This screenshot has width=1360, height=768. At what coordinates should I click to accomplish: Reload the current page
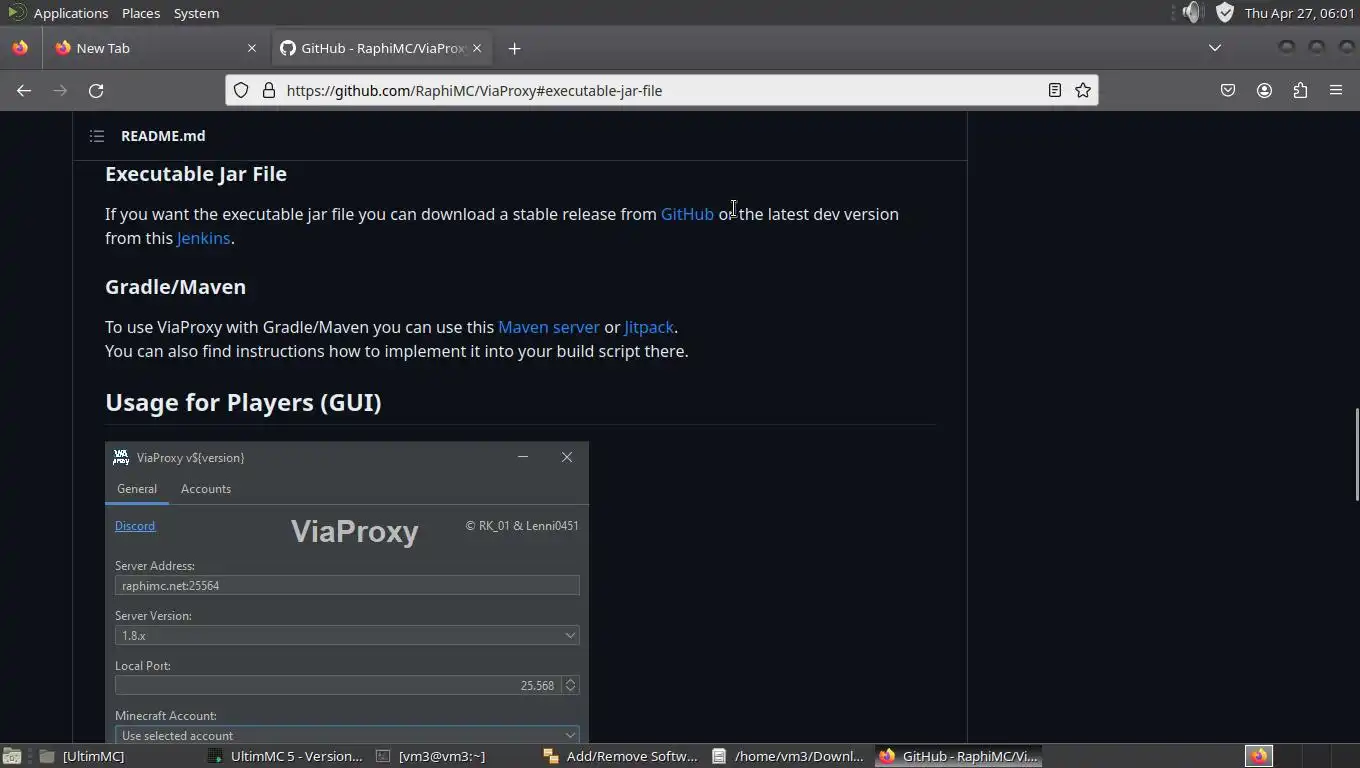96,90
